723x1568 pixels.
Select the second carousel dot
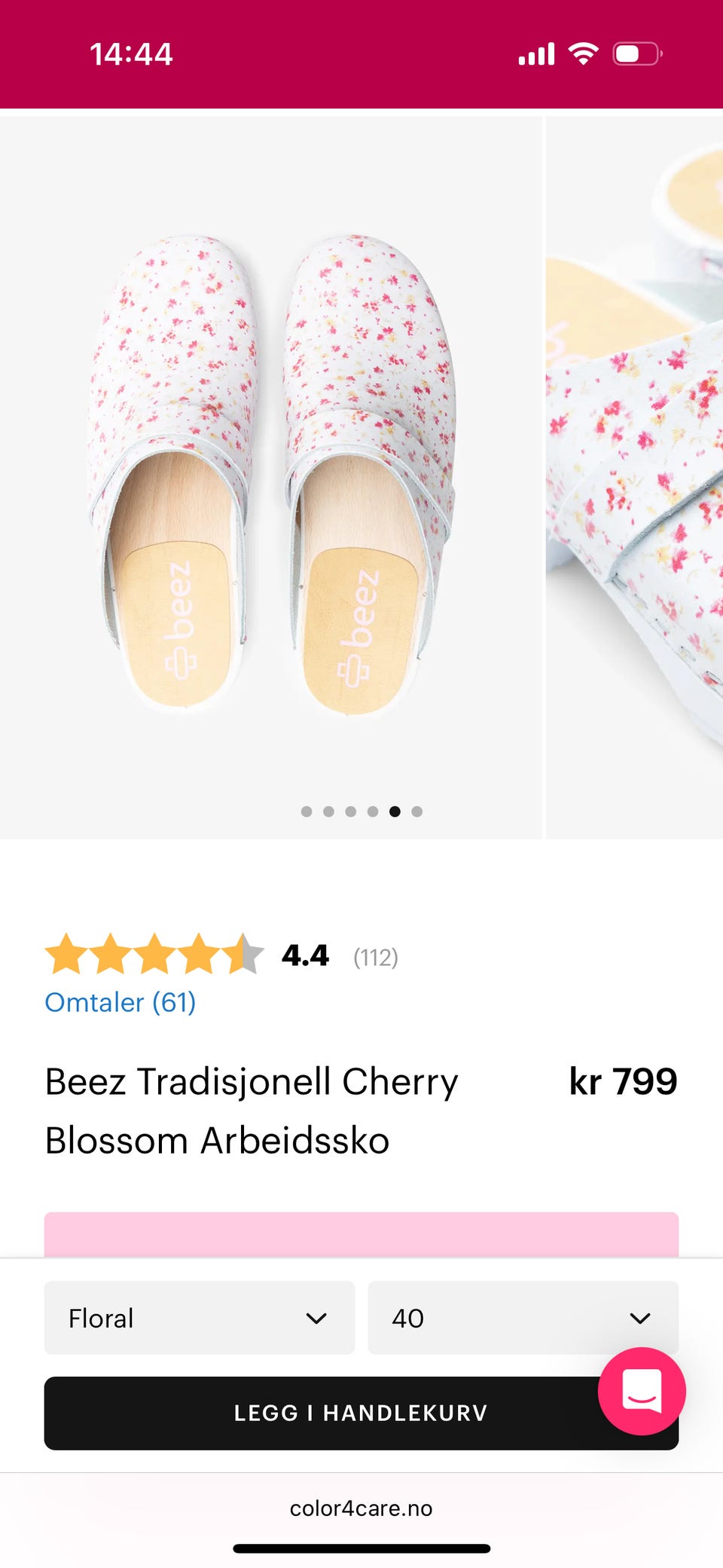tap(328, 812)
